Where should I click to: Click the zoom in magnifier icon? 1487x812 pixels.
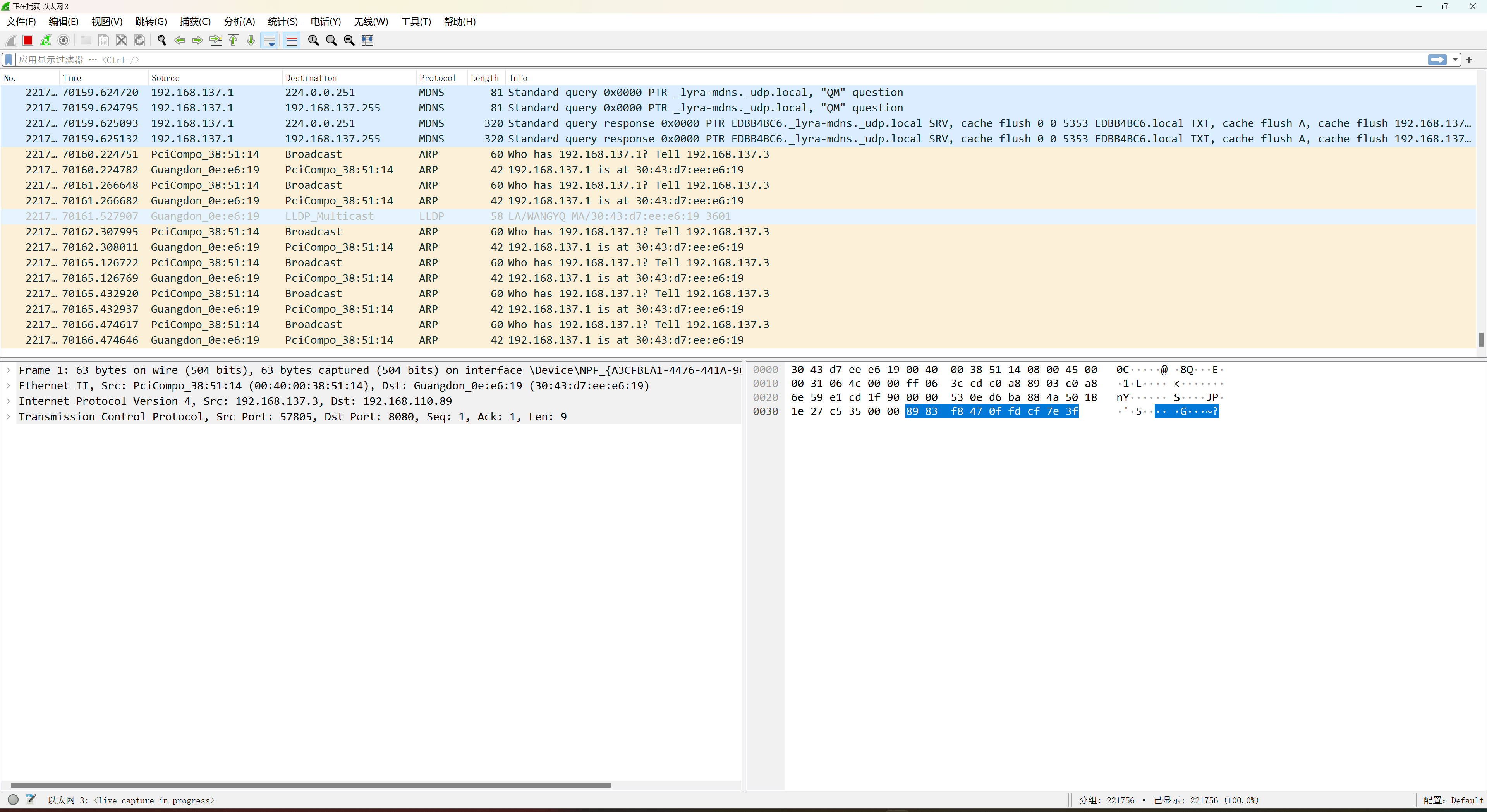(313, 40)
